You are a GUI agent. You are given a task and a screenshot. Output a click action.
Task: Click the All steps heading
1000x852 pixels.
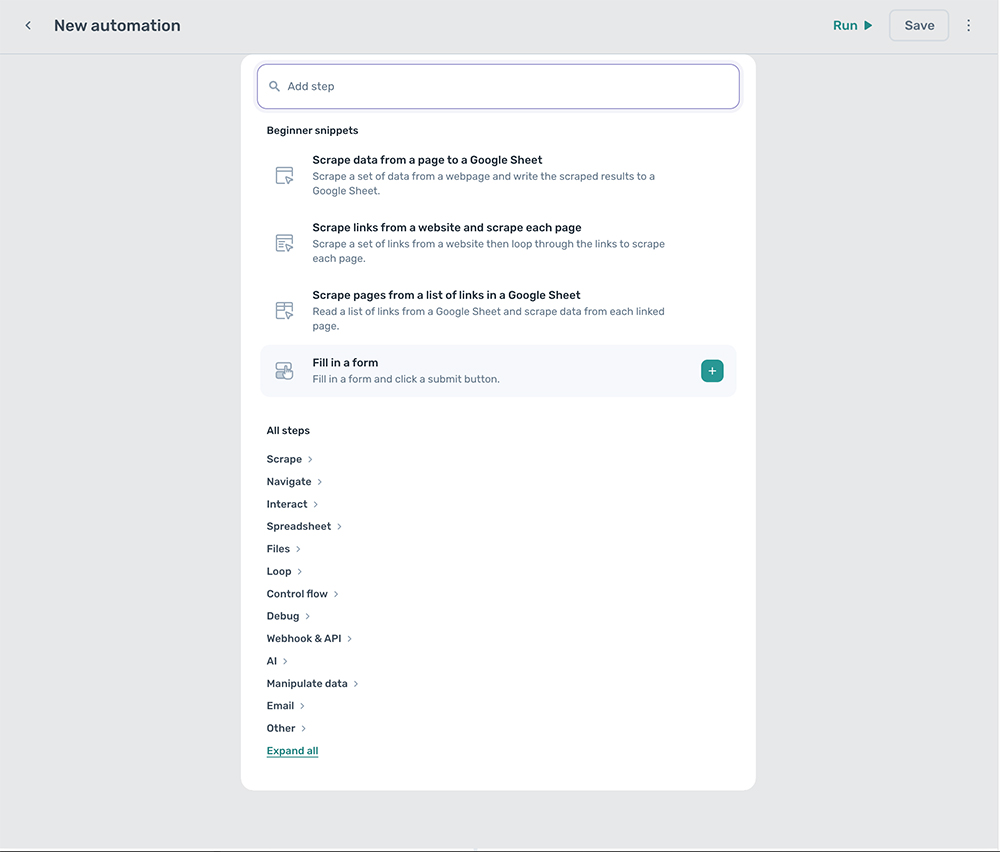pyautogui.click(x=288, y=430)
